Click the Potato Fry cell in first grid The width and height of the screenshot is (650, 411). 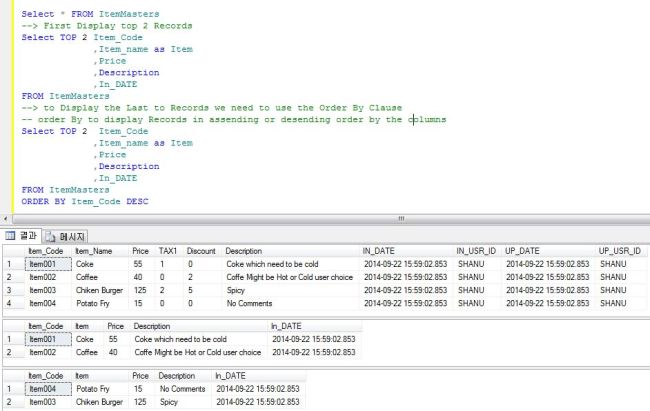pos(100,303)
